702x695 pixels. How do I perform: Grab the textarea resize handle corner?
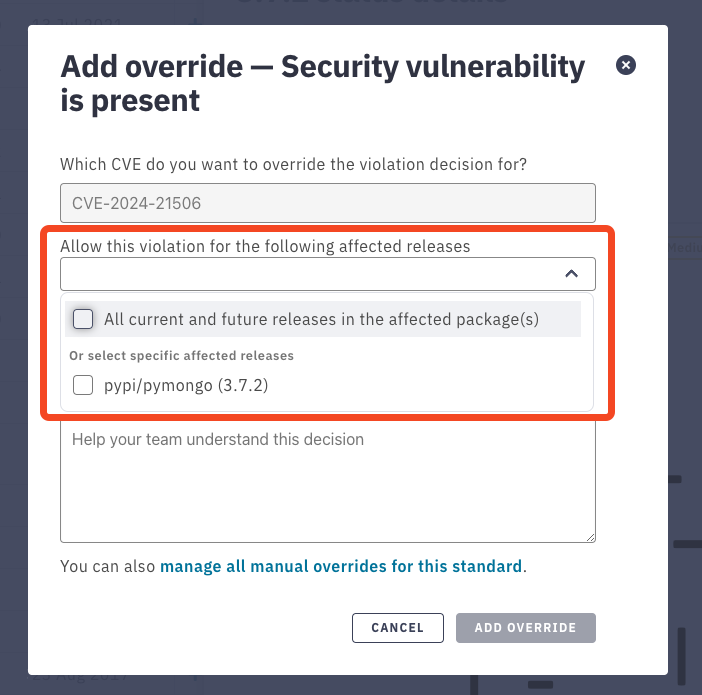590,537
